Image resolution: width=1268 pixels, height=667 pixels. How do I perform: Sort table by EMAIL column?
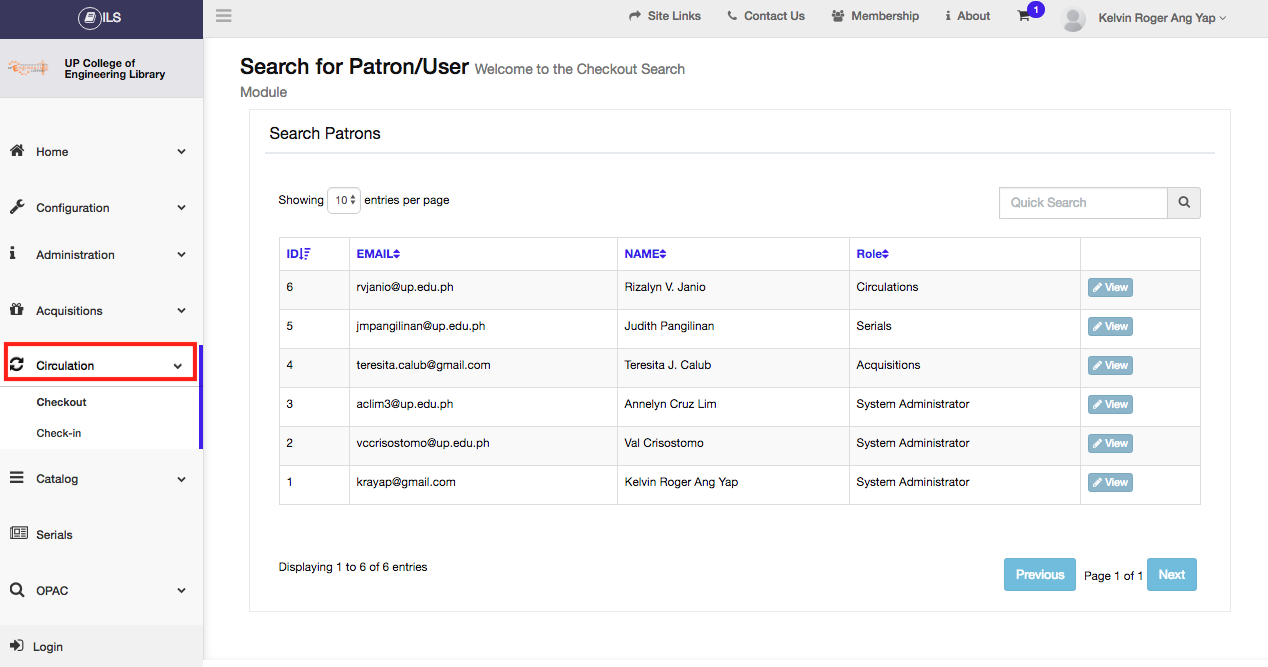[x=378, y=254]
